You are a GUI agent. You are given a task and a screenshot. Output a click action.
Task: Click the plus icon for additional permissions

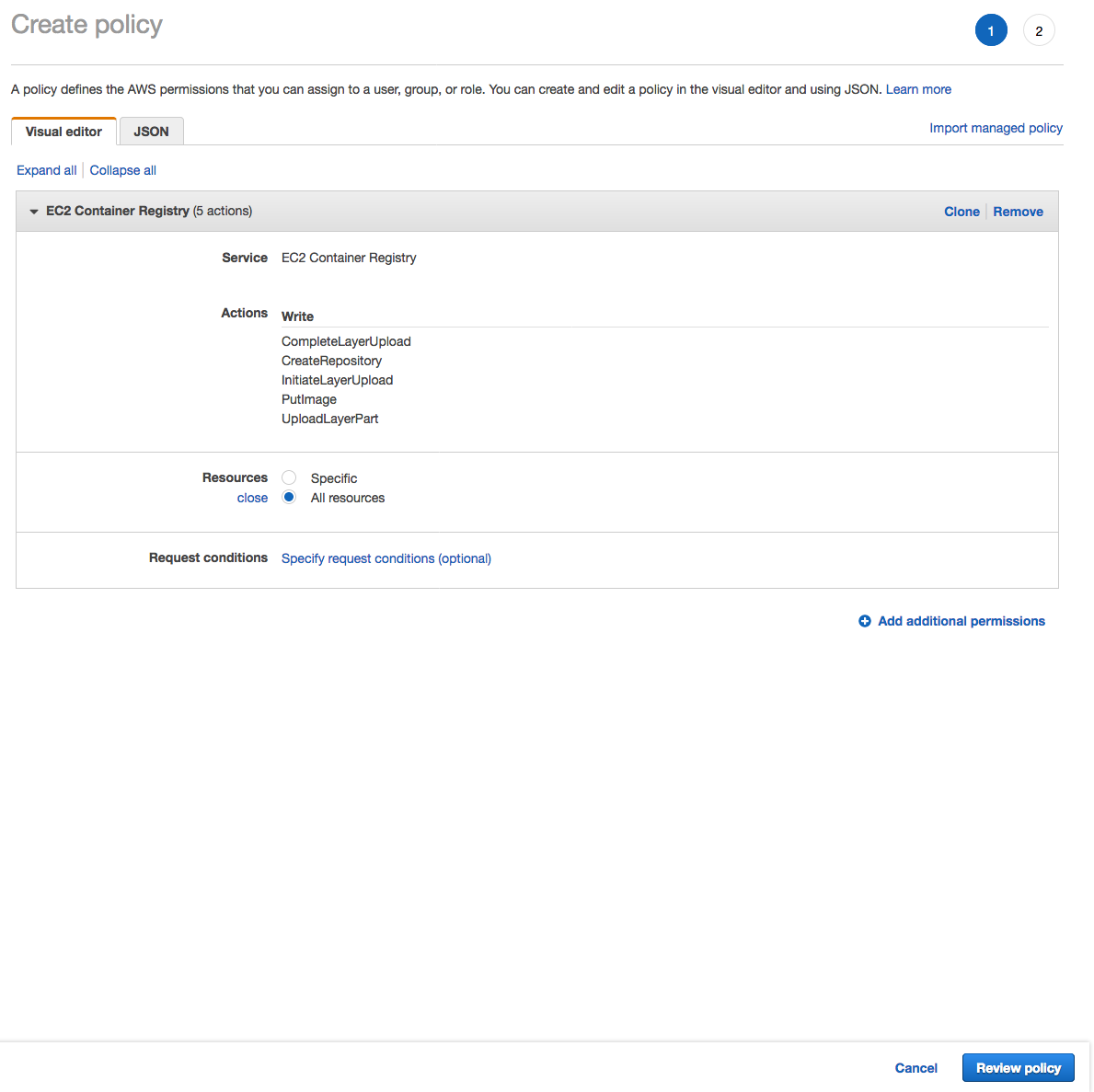865,621
